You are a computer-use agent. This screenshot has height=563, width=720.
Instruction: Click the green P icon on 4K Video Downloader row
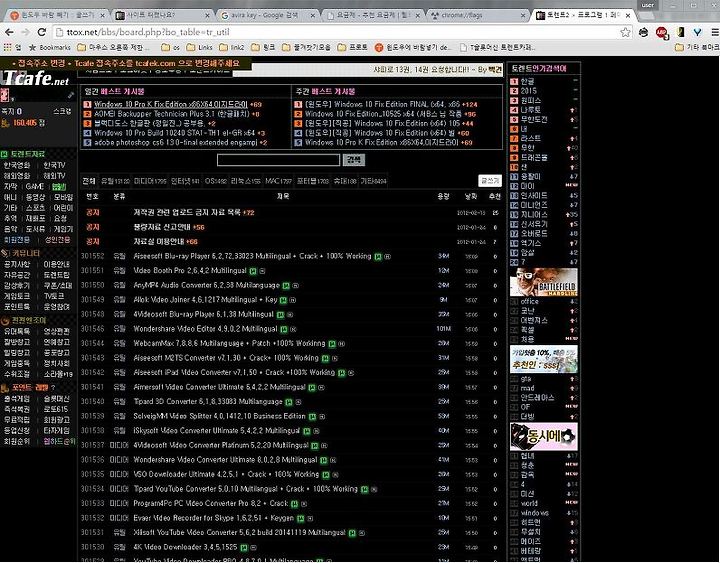click(x=244, y=548)
